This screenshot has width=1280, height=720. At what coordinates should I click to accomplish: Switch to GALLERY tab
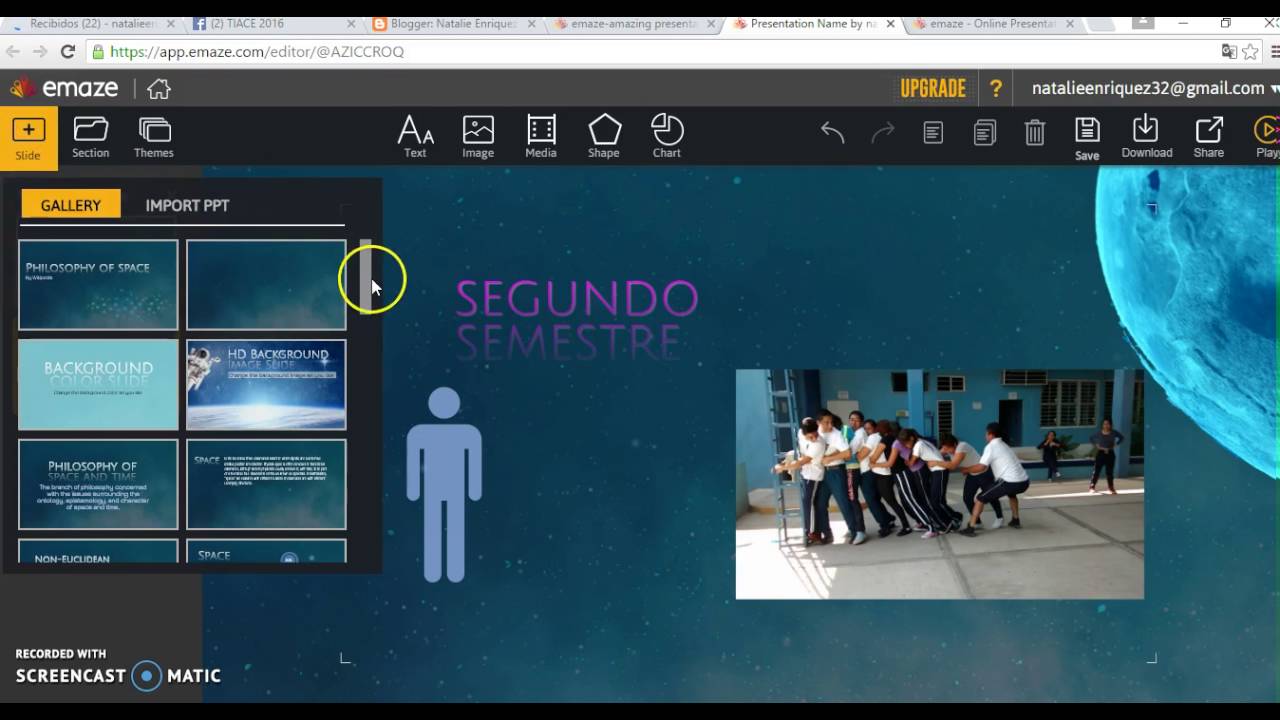point(71,205)
